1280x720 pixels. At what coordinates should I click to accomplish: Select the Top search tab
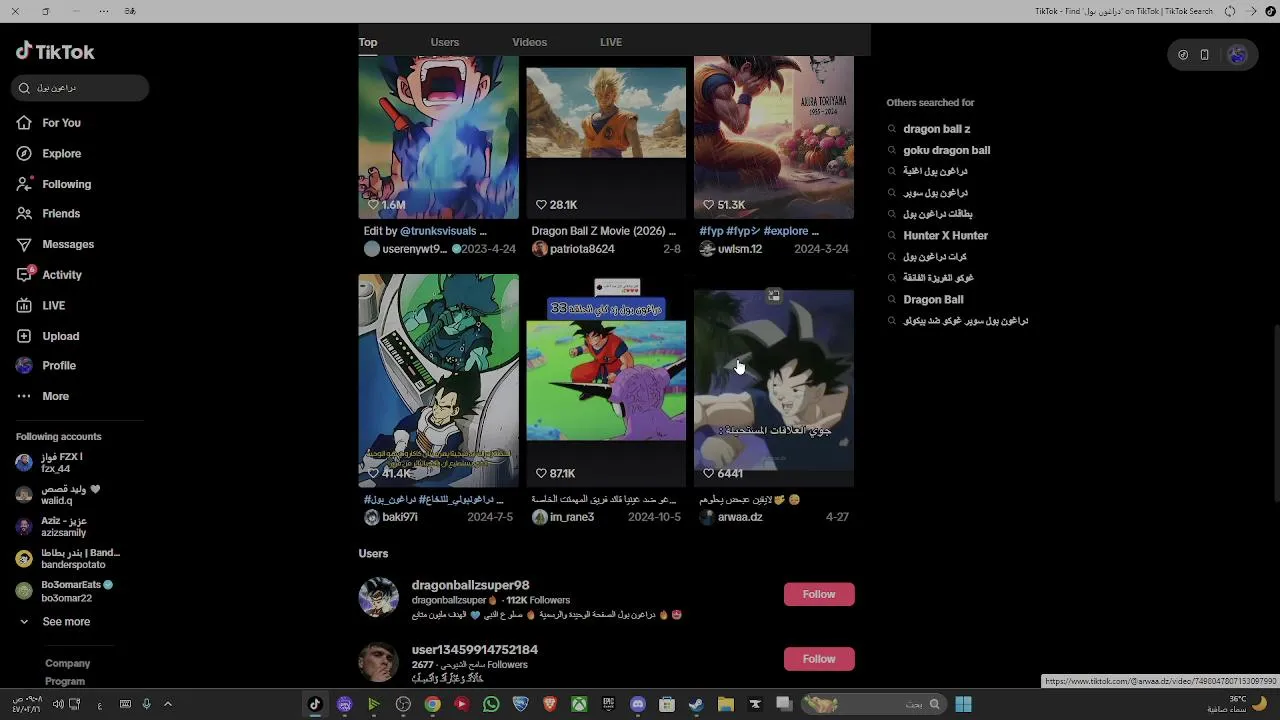coord(368,42)
